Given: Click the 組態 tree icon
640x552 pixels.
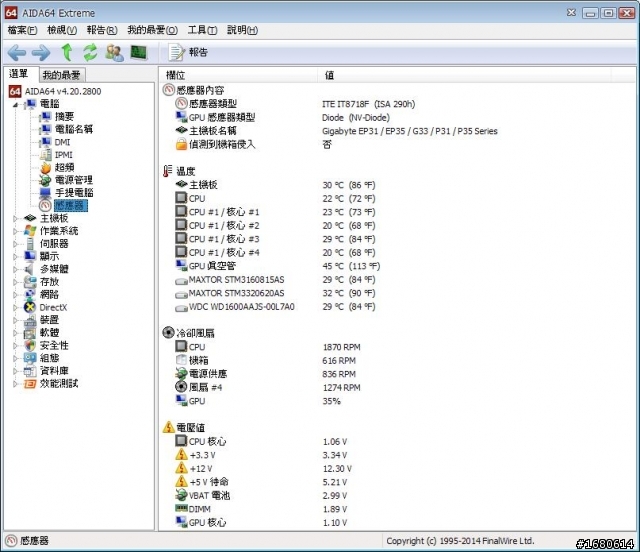Looking at the screenshot, I should click(x=30, y=358).
